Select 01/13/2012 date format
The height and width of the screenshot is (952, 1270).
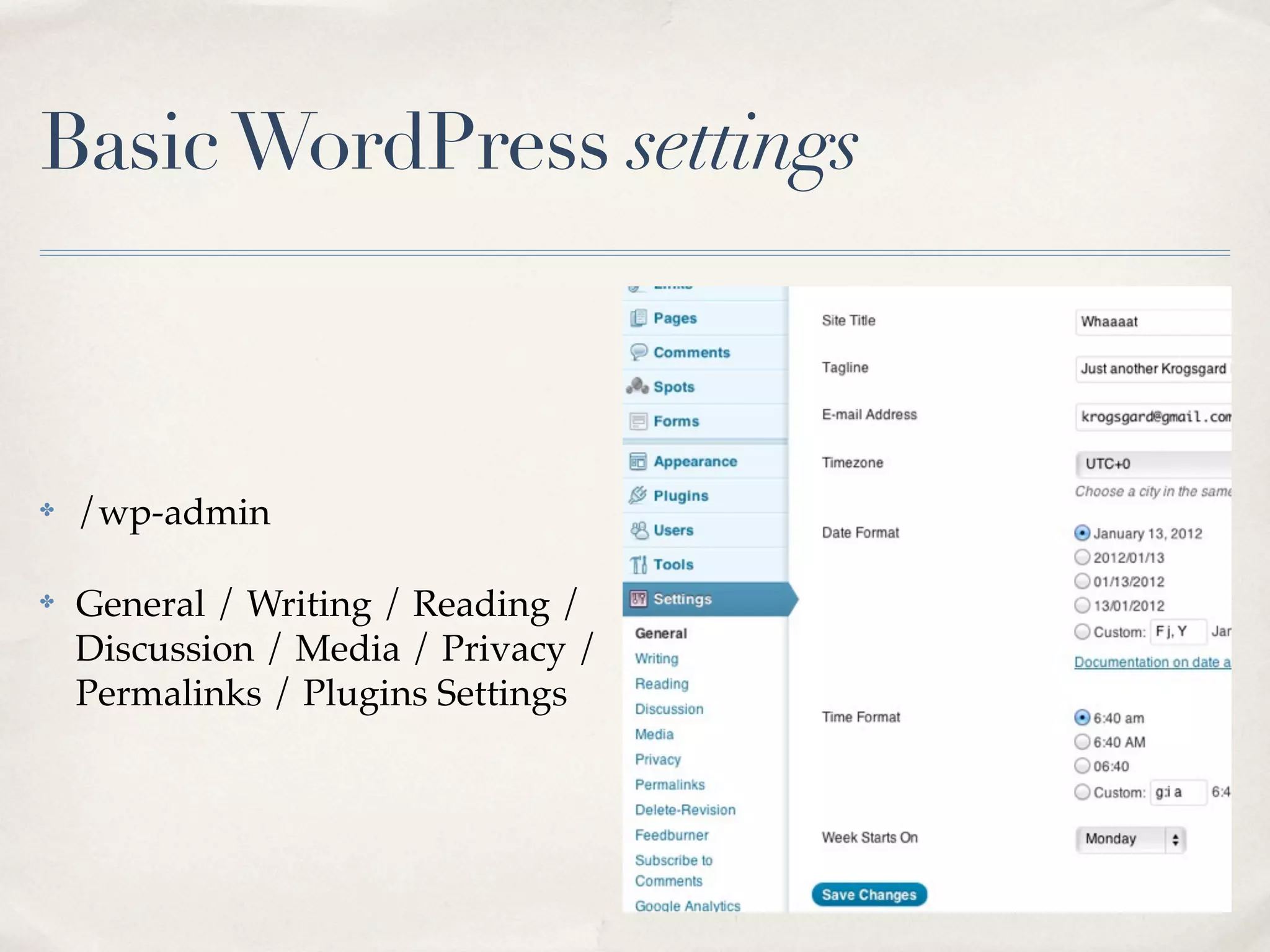pyautogui.click(x=1082, y=581)
